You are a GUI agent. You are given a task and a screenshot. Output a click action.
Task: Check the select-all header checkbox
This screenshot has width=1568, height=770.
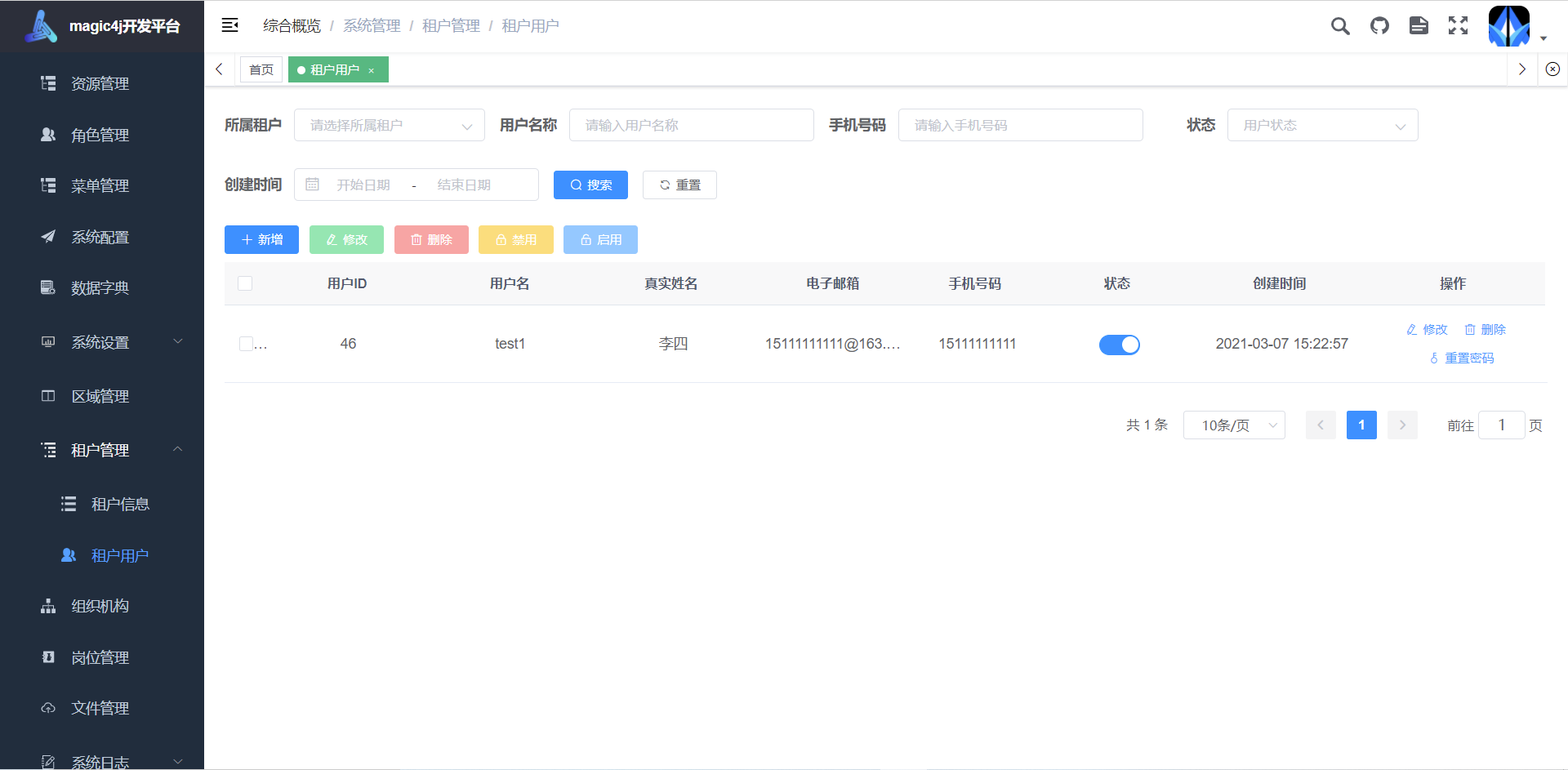coord(245,283)
